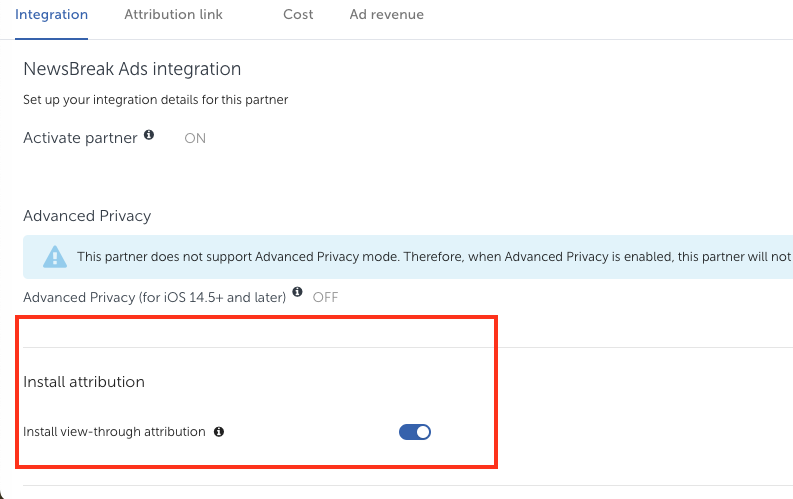The image size is (793, 499).
Task: Click the Install attribution section heading
Action: click(84, 382)
